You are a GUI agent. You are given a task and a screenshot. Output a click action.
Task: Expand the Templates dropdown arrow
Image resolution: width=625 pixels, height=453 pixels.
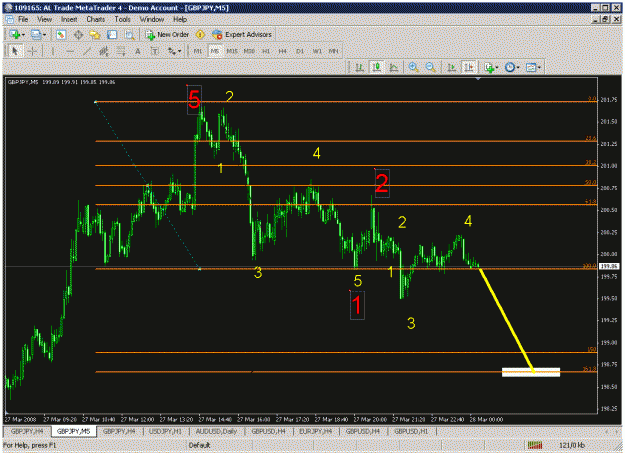[539, 67]
